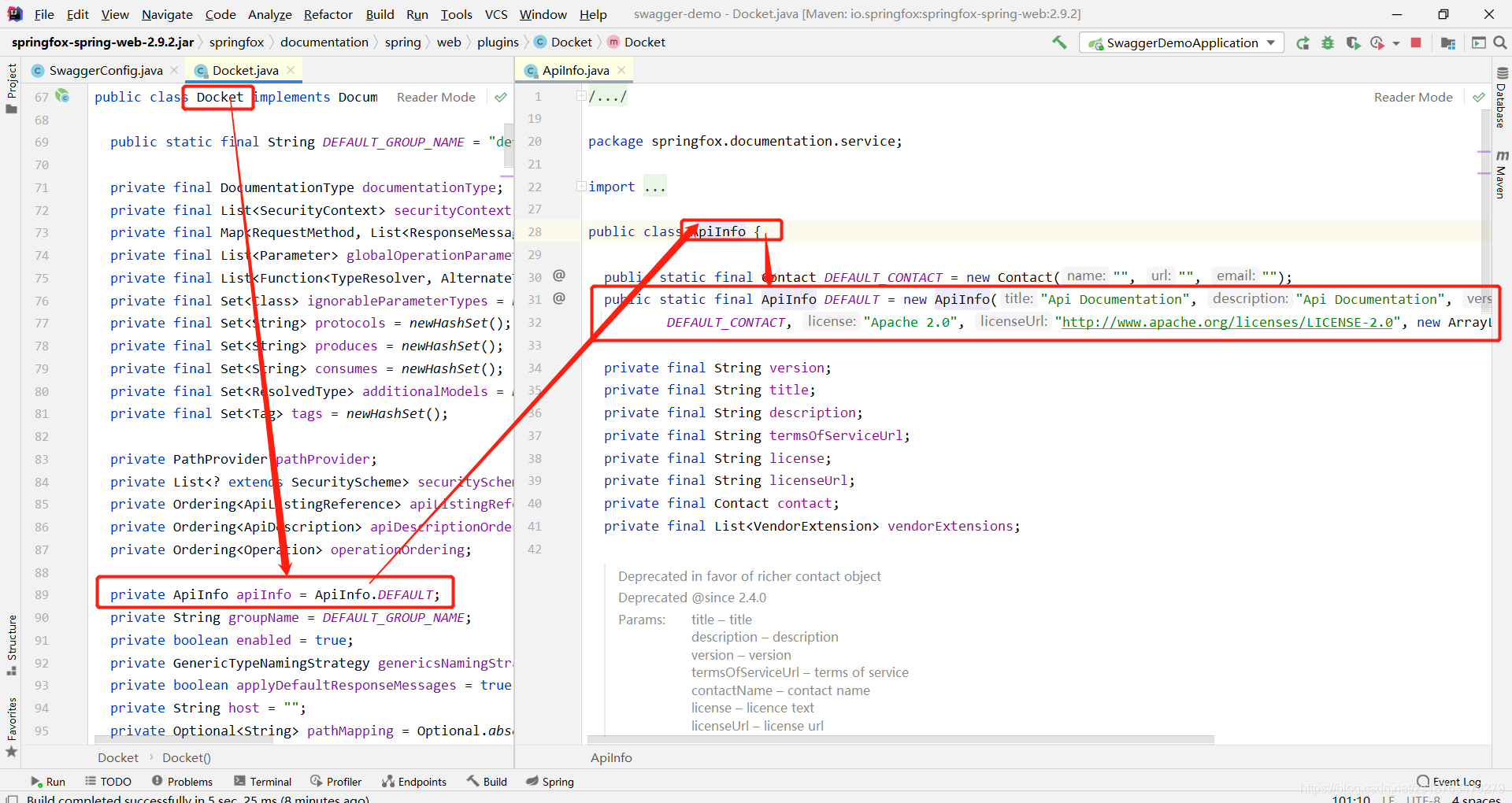Image resolution: width=1512 pixels, height=803 pixels.
Task: Close the SwaggerConfig.java tab
Action: tap(174, 70)
